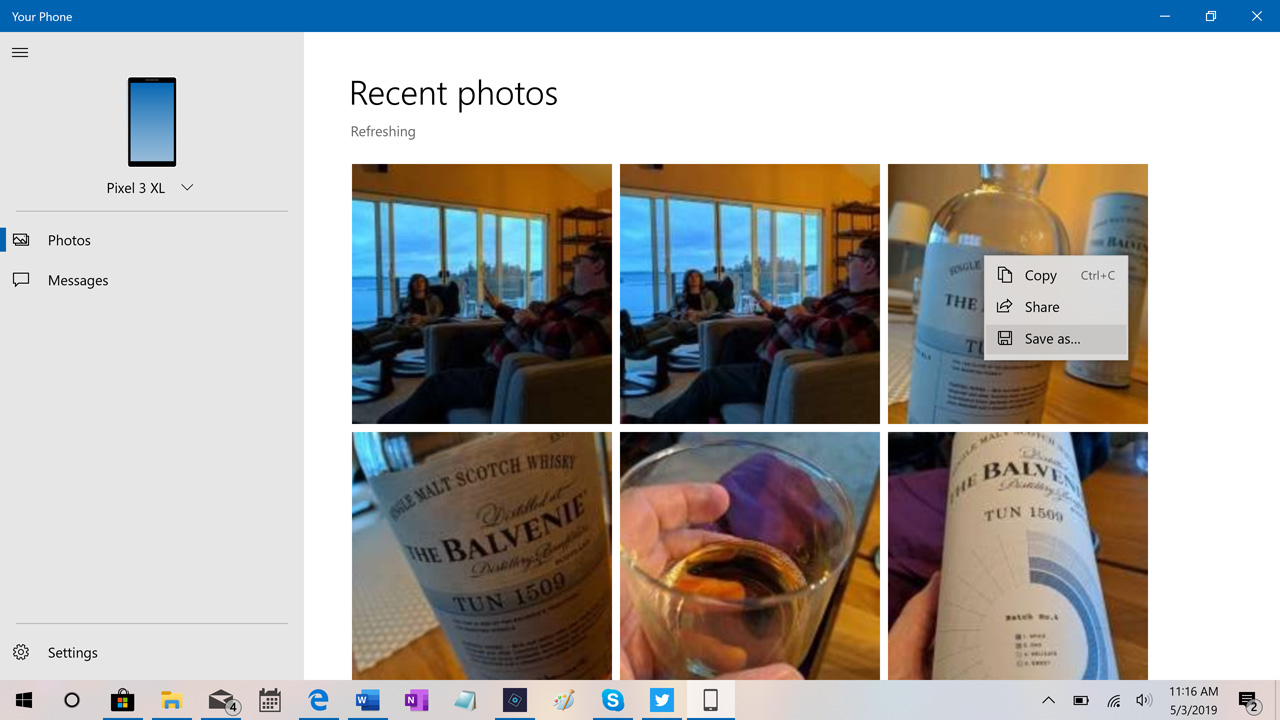Open the Single Malt Scotch Whisky label photo
The image size is (1280, 720).
point(482,556)
